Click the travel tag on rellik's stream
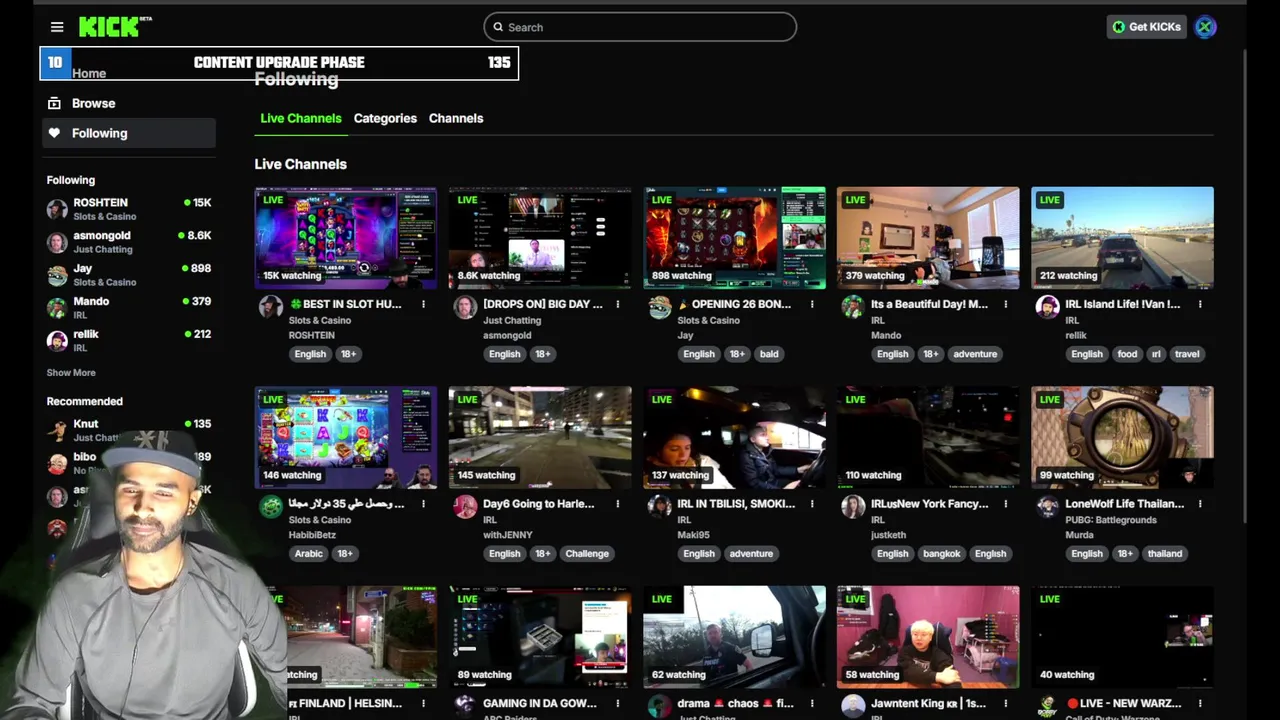 point(1187,354)
